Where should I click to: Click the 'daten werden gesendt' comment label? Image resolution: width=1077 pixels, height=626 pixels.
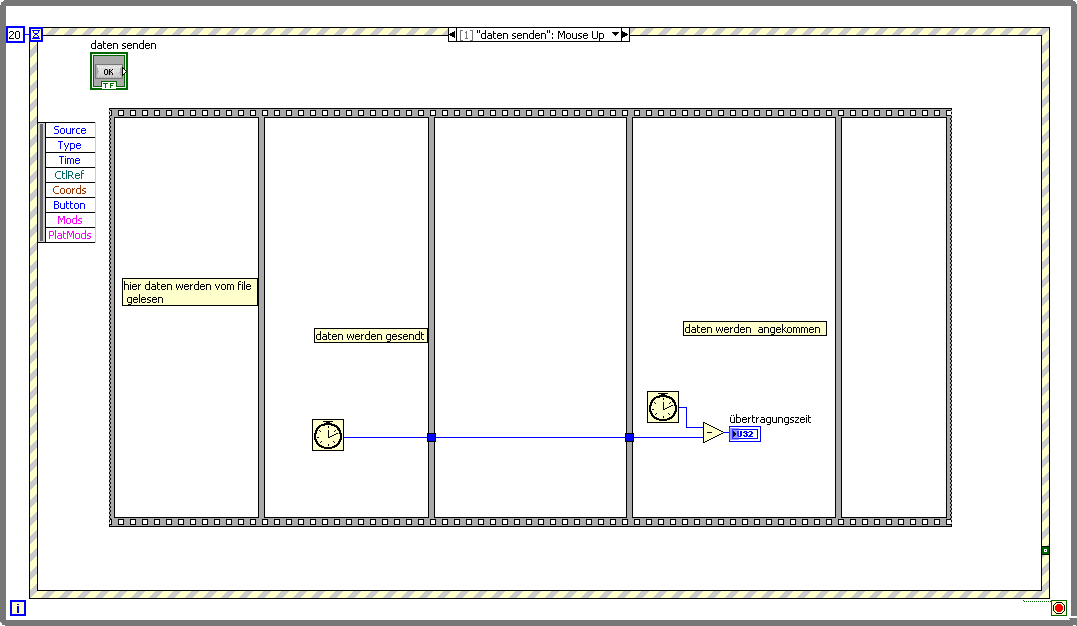(x=370, y=336)
